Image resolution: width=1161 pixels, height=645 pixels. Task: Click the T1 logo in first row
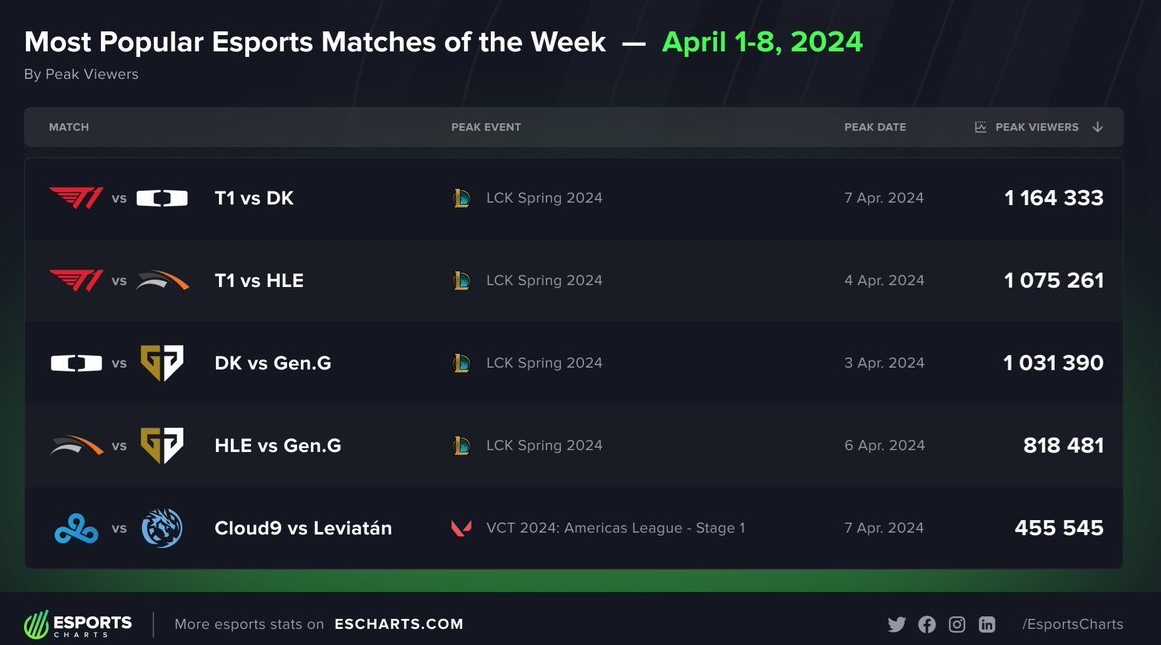tap(76, 198)
